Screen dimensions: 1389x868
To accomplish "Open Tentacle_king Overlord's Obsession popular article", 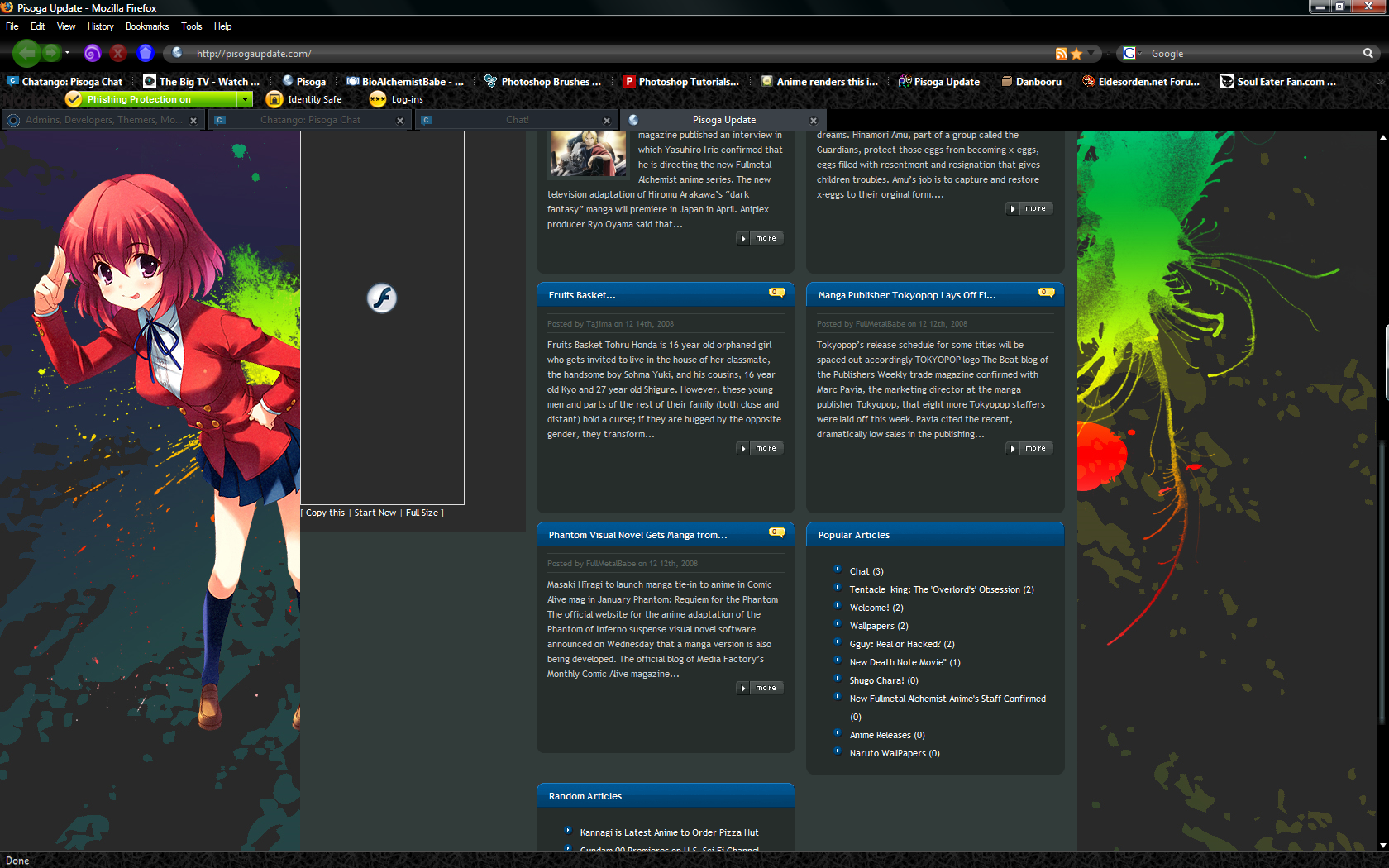I will [942, 589].
